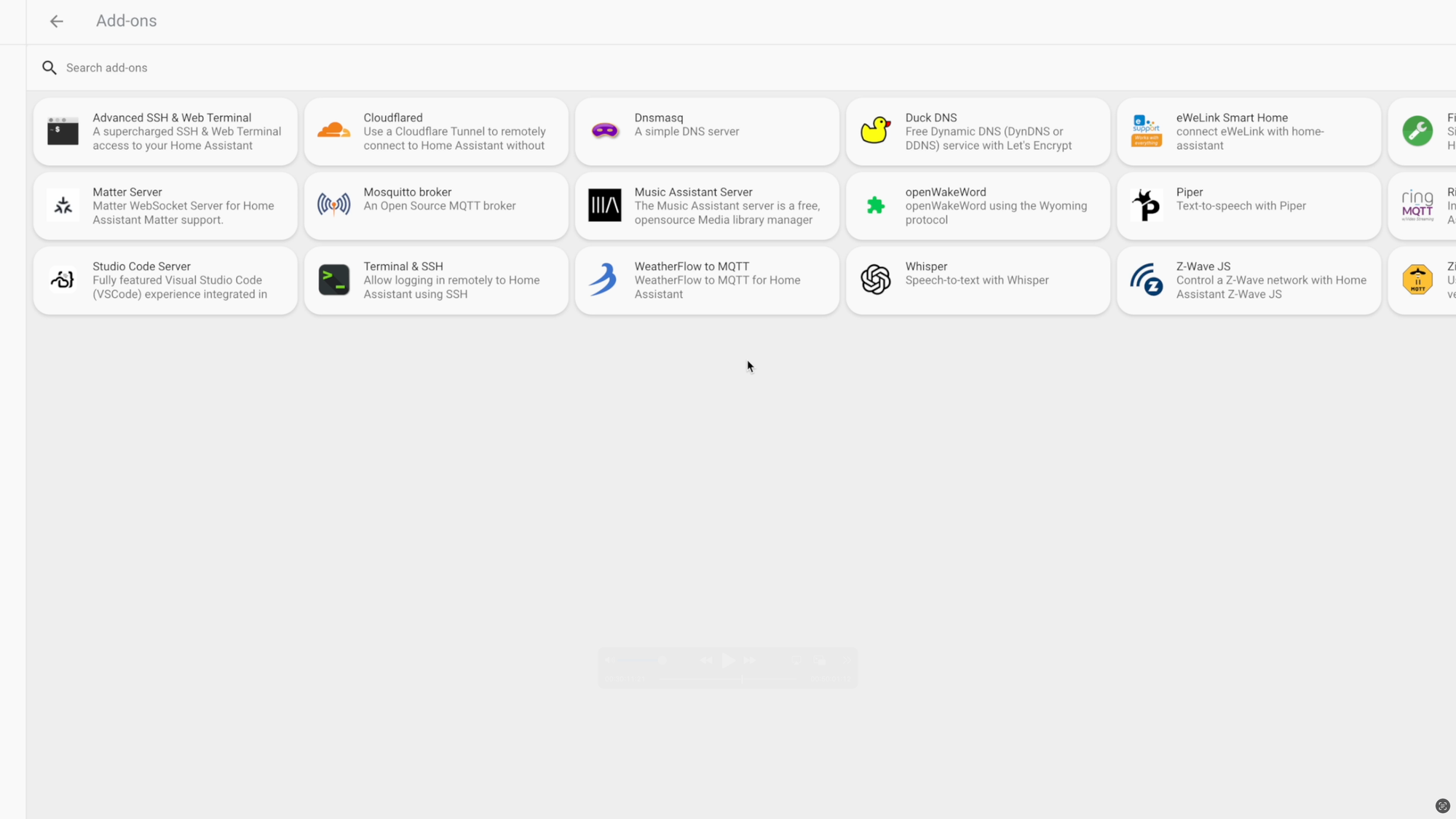Image resolution: width=1456 pixels, height=819 pixels.
Task: Select the Studio Code Server title
Action: (141, 266)
